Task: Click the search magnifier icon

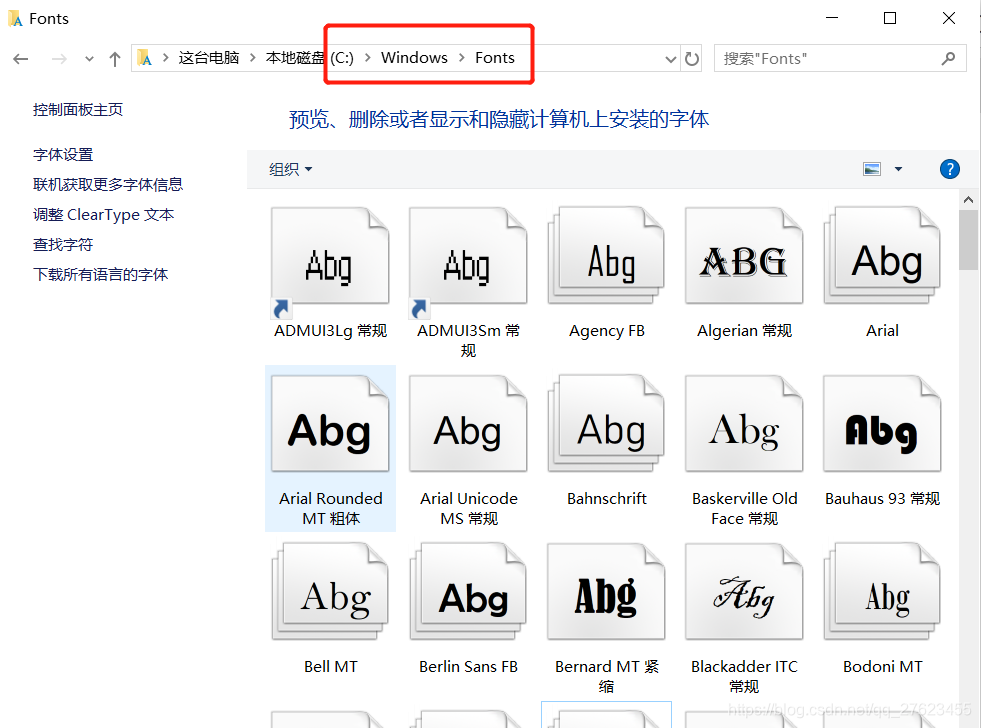Action: [x=948, y=58]
